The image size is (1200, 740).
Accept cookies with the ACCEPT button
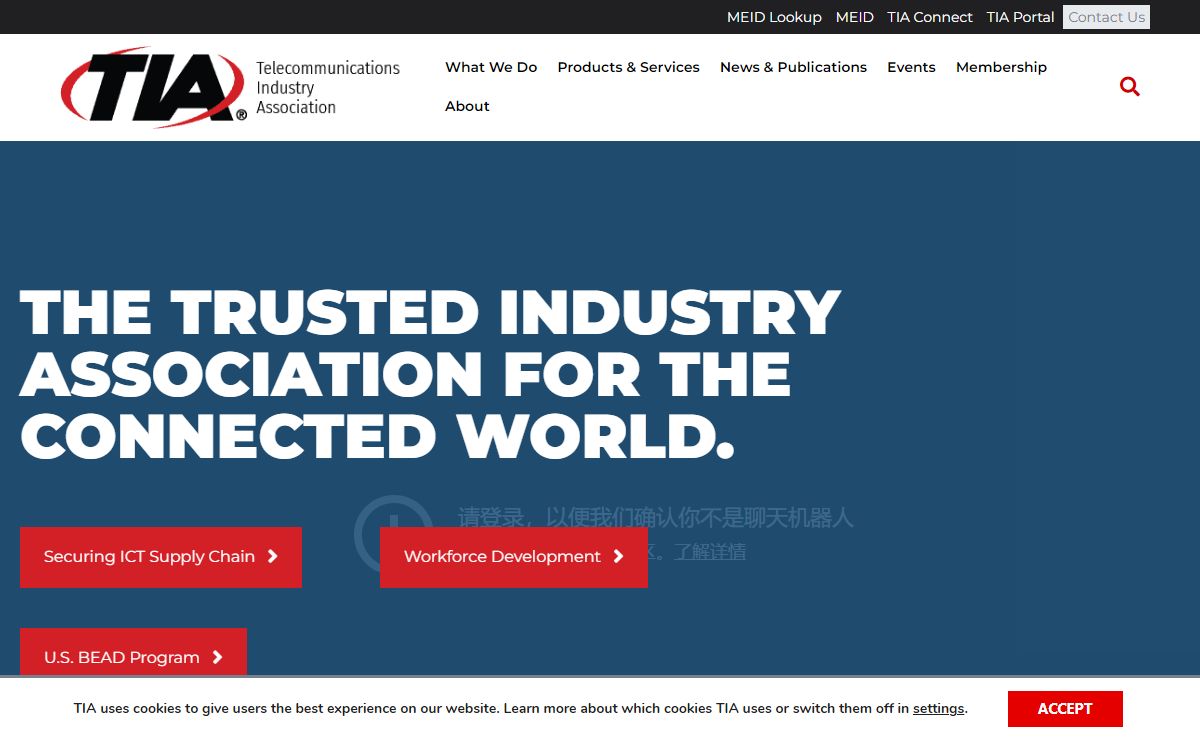pyautogui.click(x=1065, y=709)
